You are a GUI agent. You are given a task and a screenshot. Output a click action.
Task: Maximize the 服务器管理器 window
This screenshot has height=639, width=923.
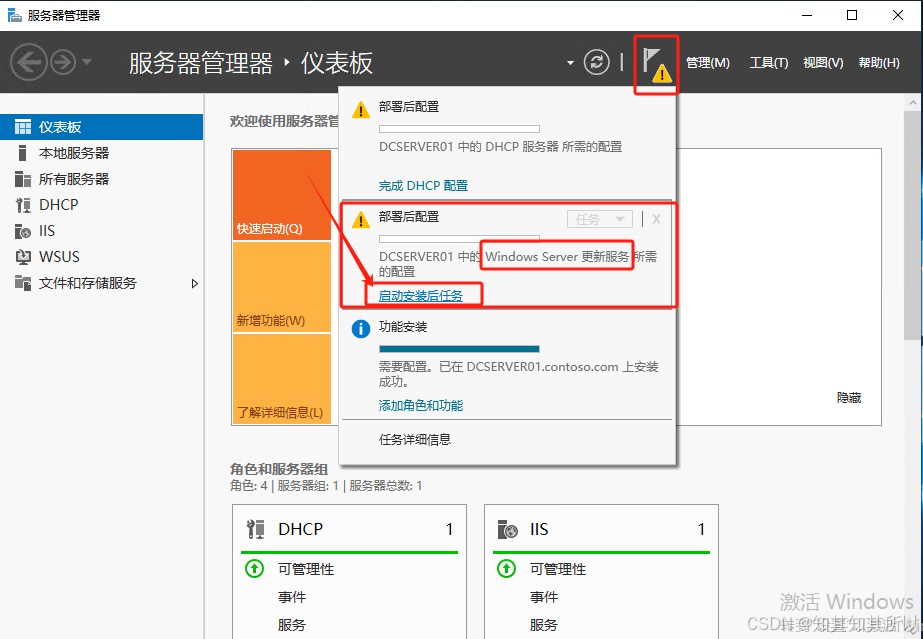[x=852, y=15]
